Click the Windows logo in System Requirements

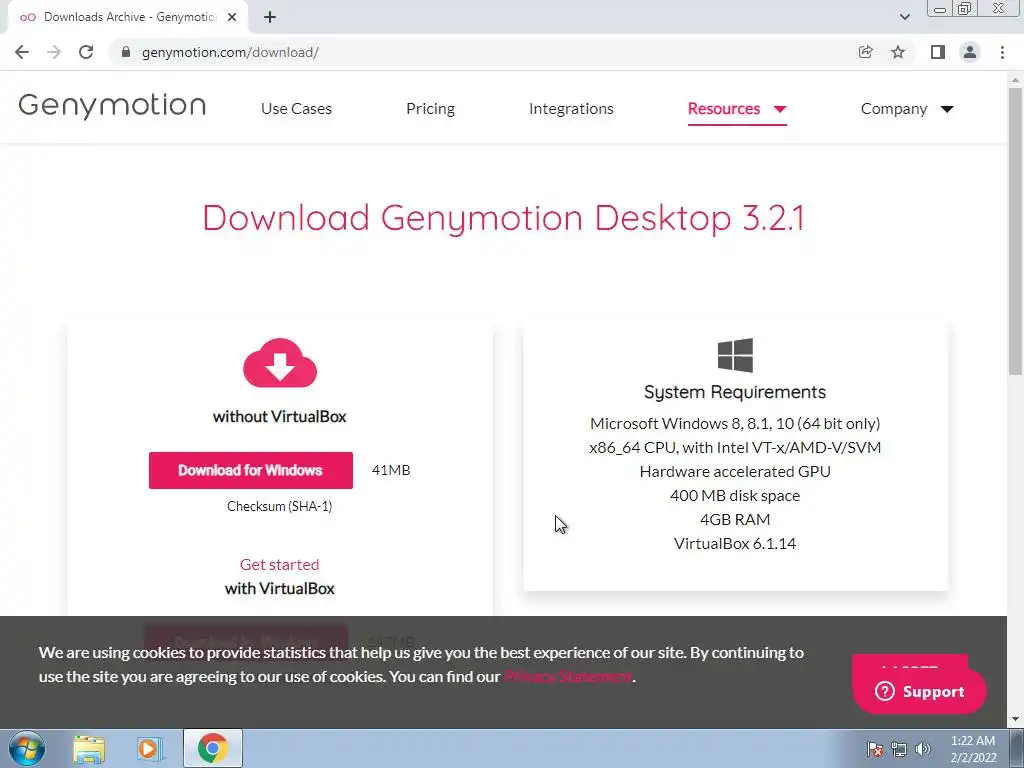point(735,355)
